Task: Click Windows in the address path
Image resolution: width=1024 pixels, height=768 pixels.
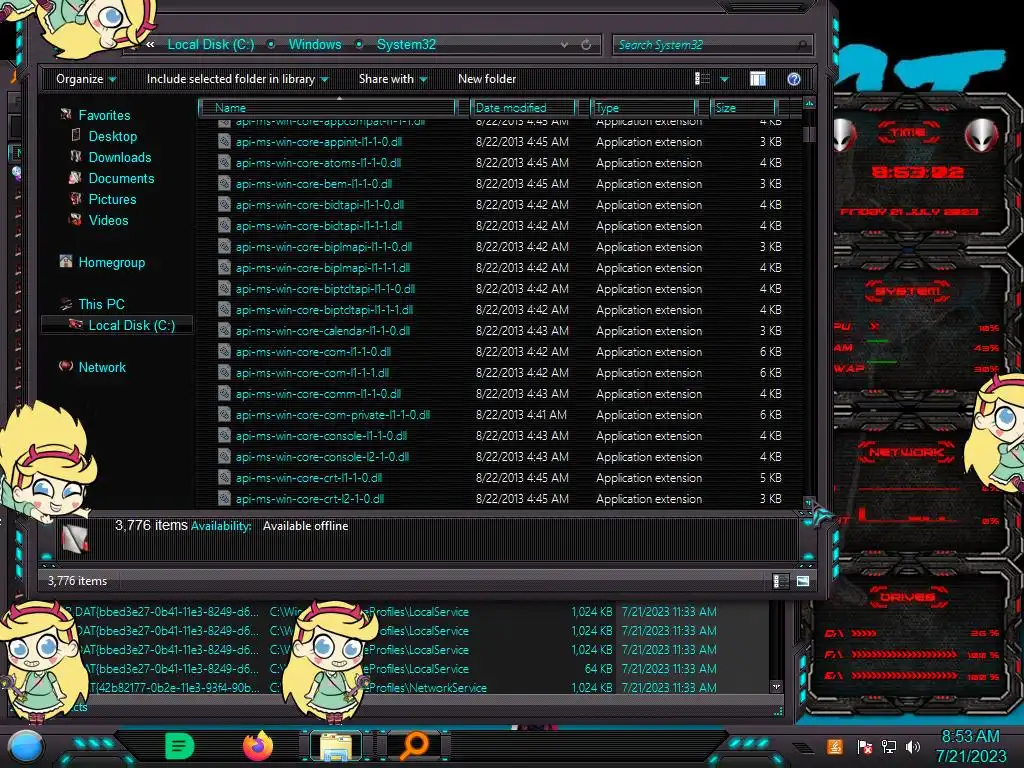Action: pos(315,44)
